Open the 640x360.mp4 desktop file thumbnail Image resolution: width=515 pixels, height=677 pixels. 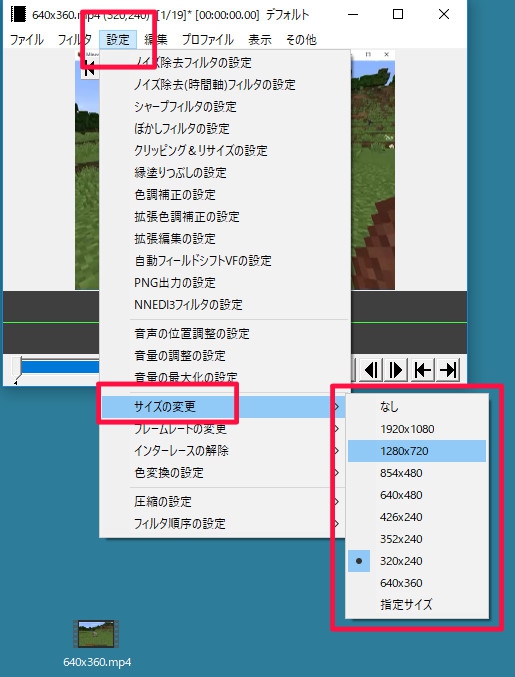(x=96, y=634)
